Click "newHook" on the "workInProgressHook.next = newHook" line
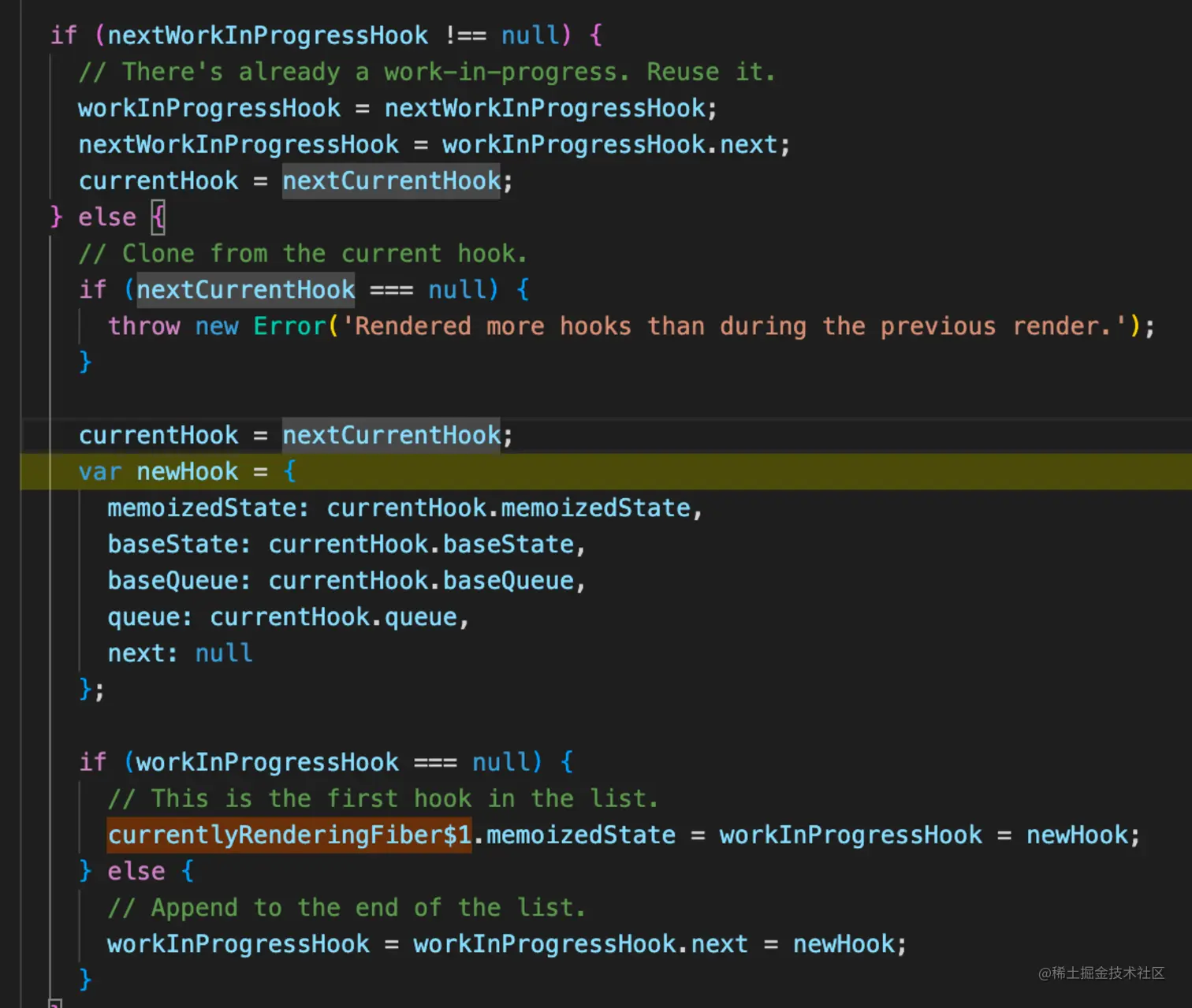1192x1008 pixels. click(x=844, y=943)
